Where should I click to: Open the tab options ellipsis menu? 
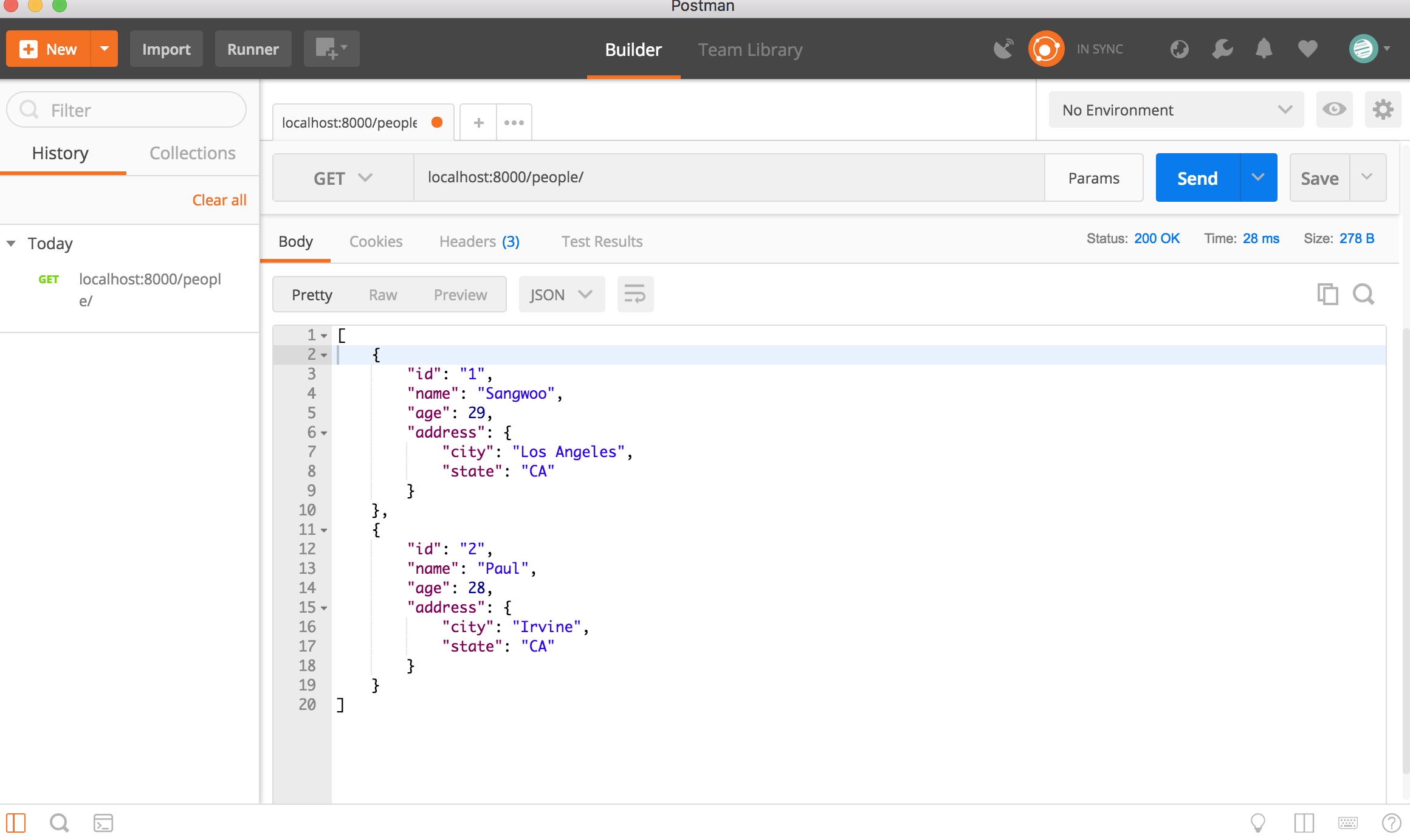pos(514,123)
